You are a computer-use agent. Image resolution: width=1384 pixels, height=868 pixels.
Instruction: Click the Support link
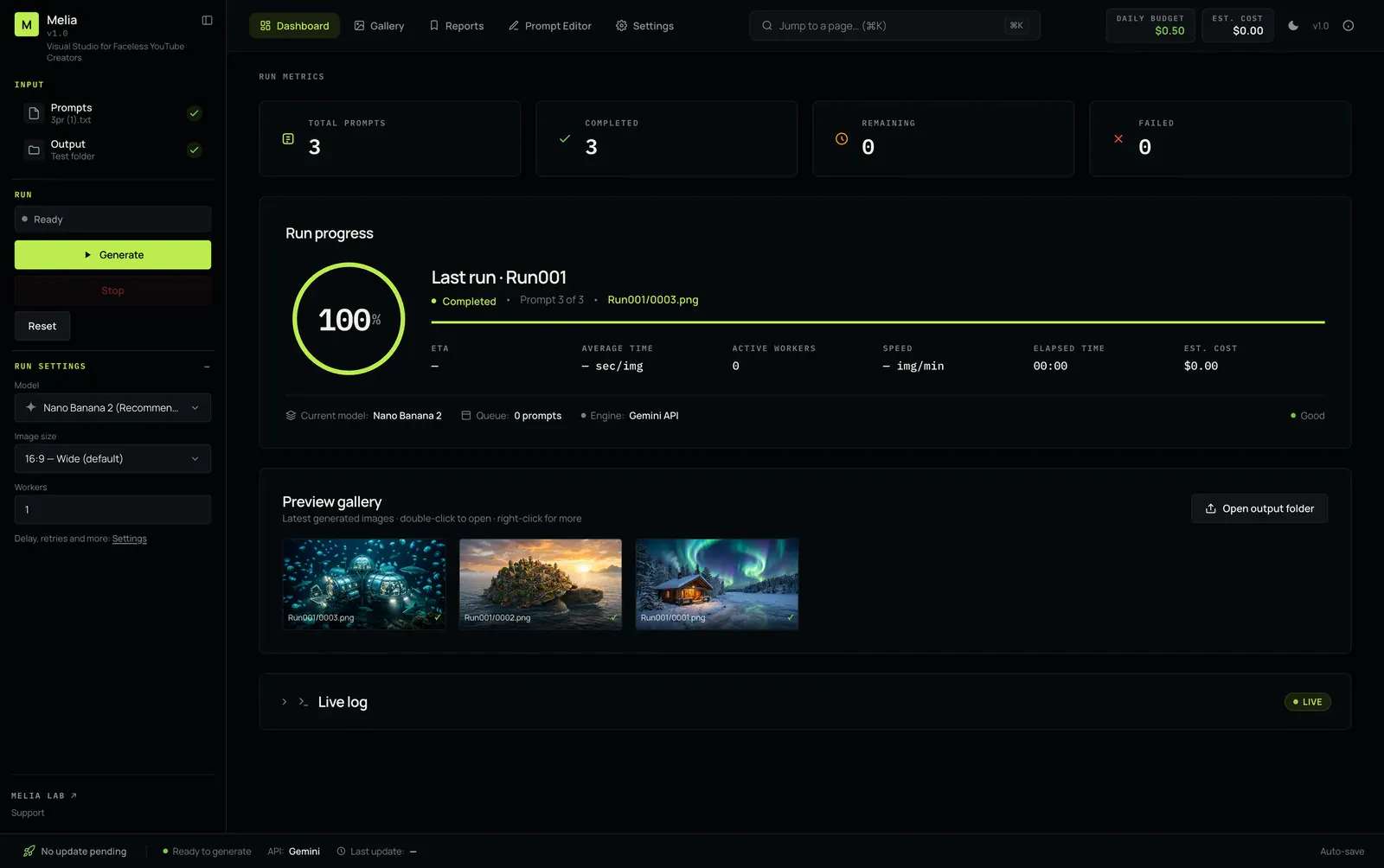tap(28, 813)
